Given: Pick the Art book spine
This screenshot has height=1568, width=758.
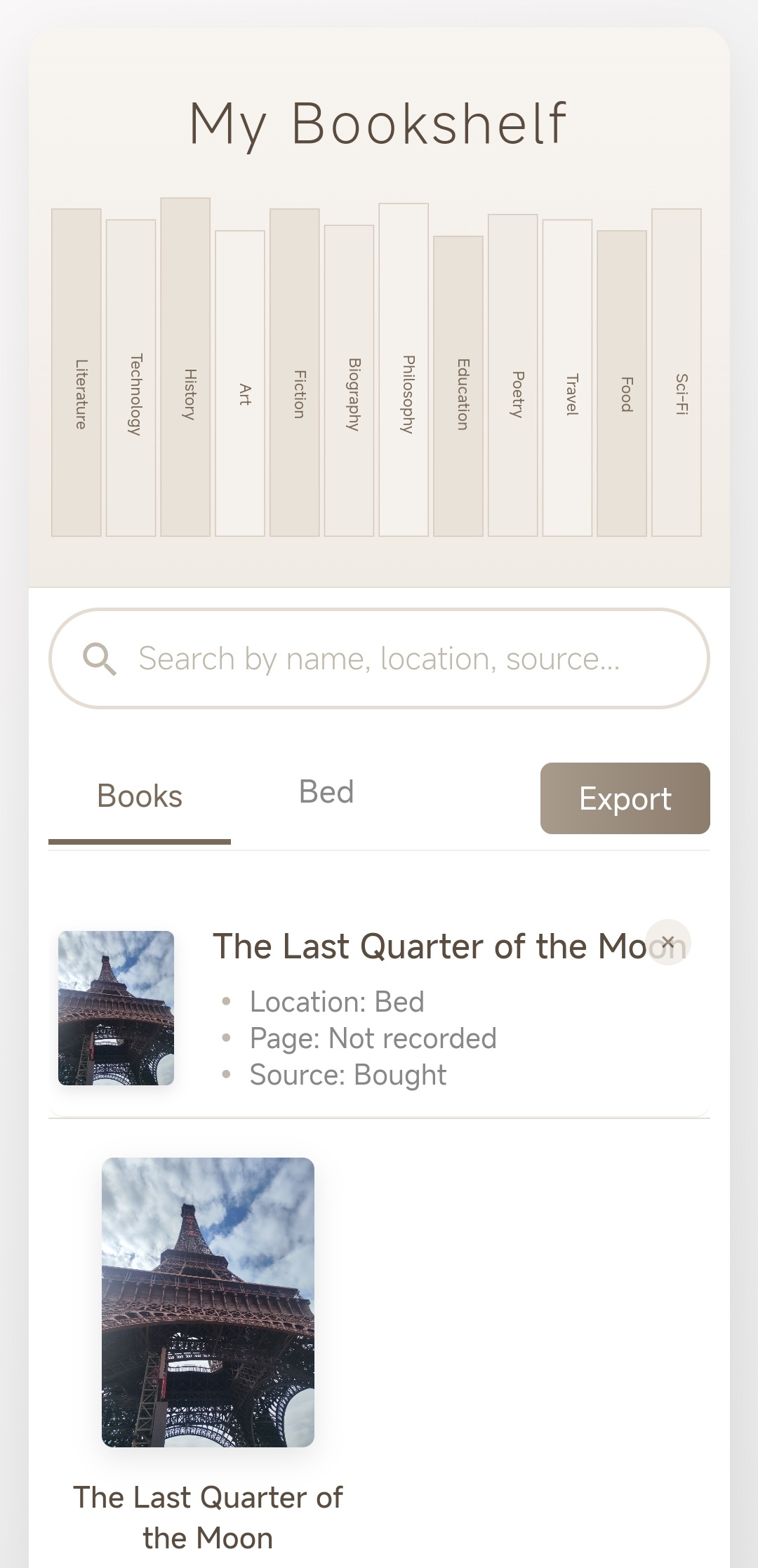Looking at the screenshot, I should click(240, 384).
